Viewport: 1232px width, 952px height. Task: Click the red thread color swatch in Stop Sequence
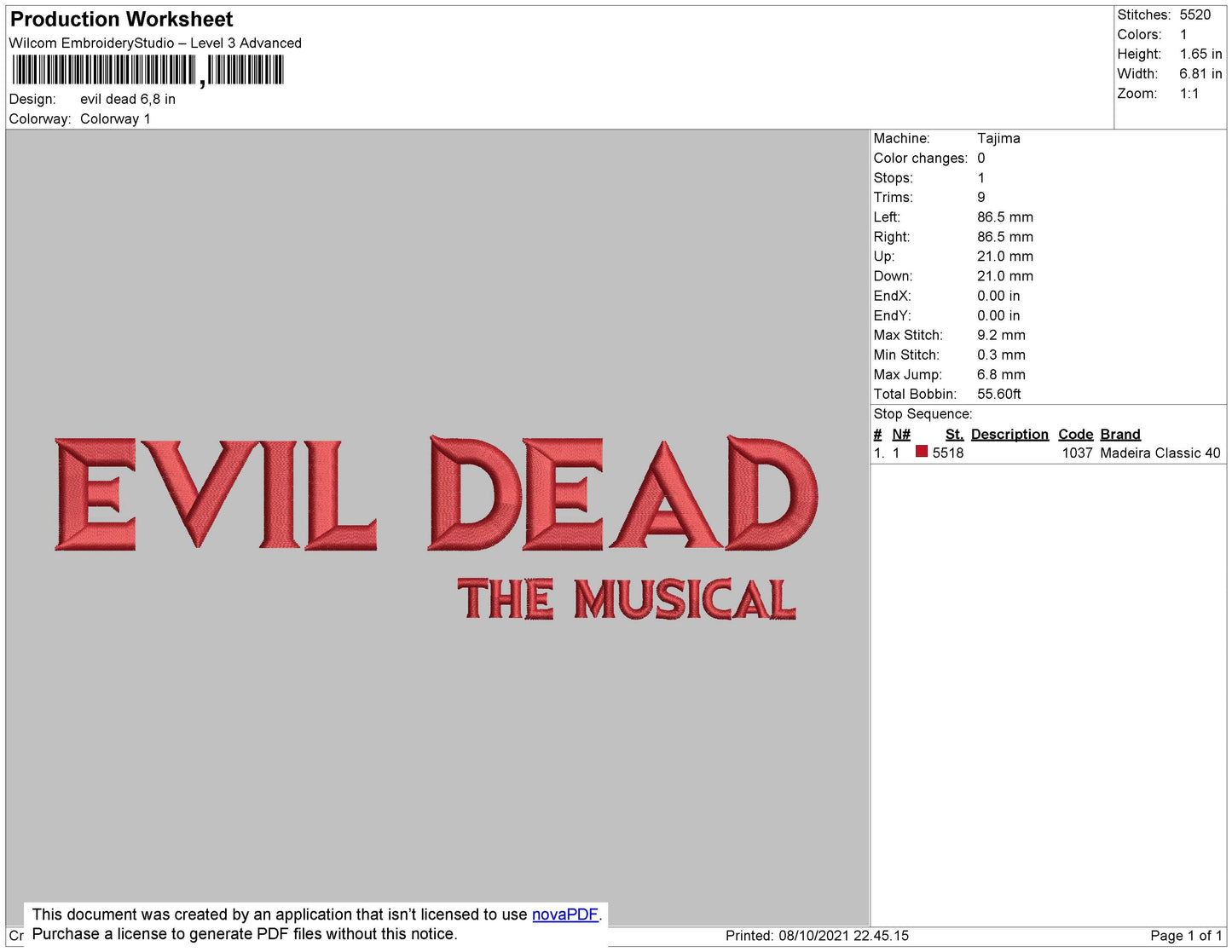click(x=922, y=452)
